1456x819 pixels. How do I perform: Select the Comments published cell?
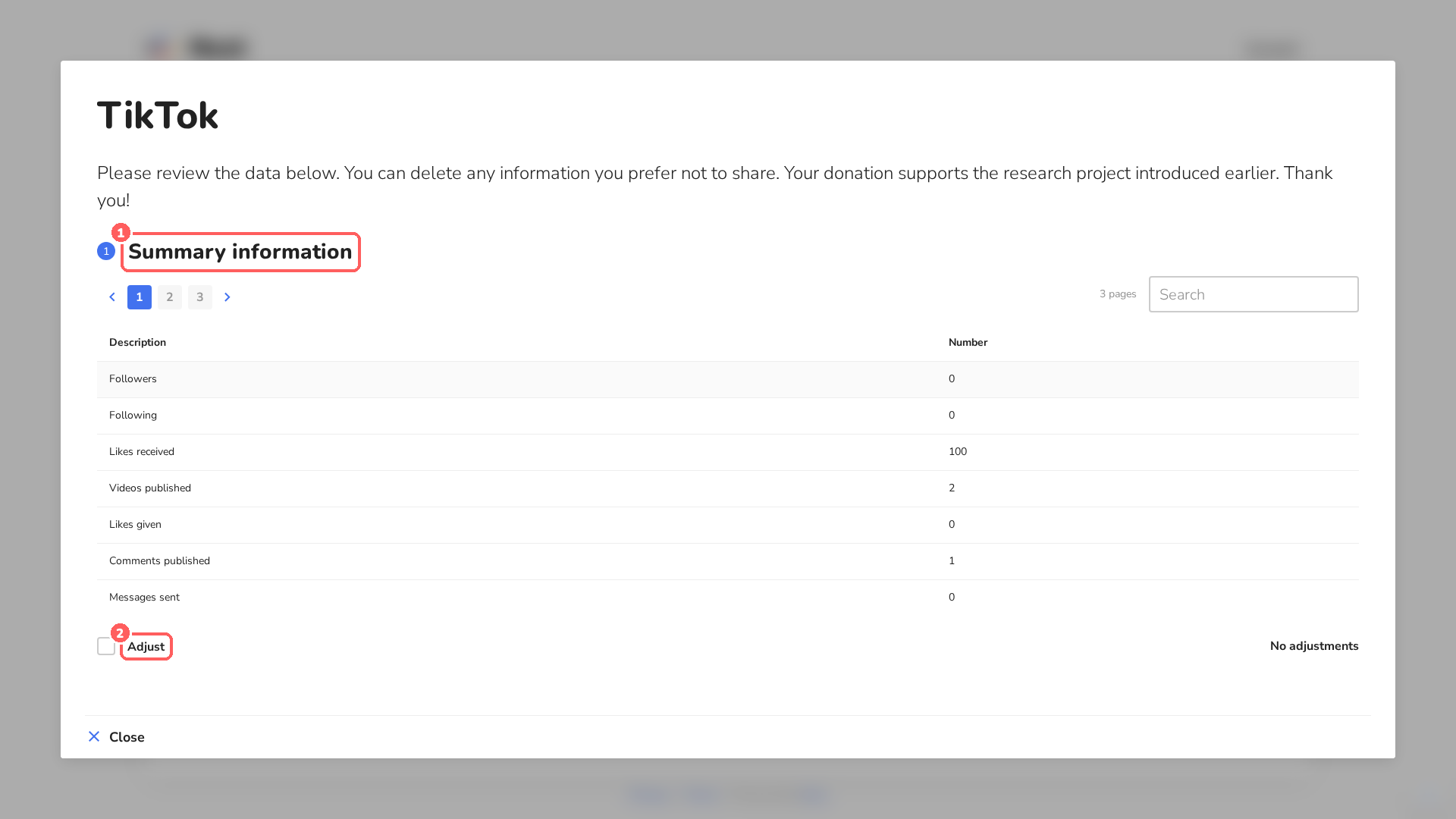pyautogui.click(x=159, y=561)
